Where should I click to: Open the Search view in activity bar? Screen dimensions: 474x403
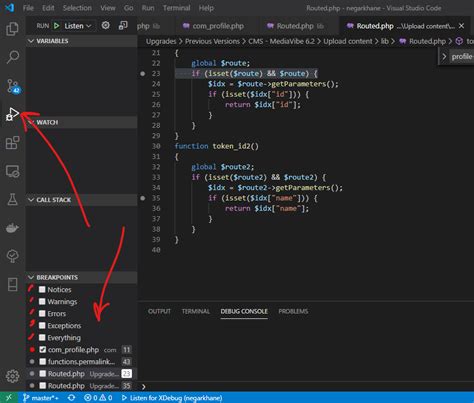[x=12, y=57]
